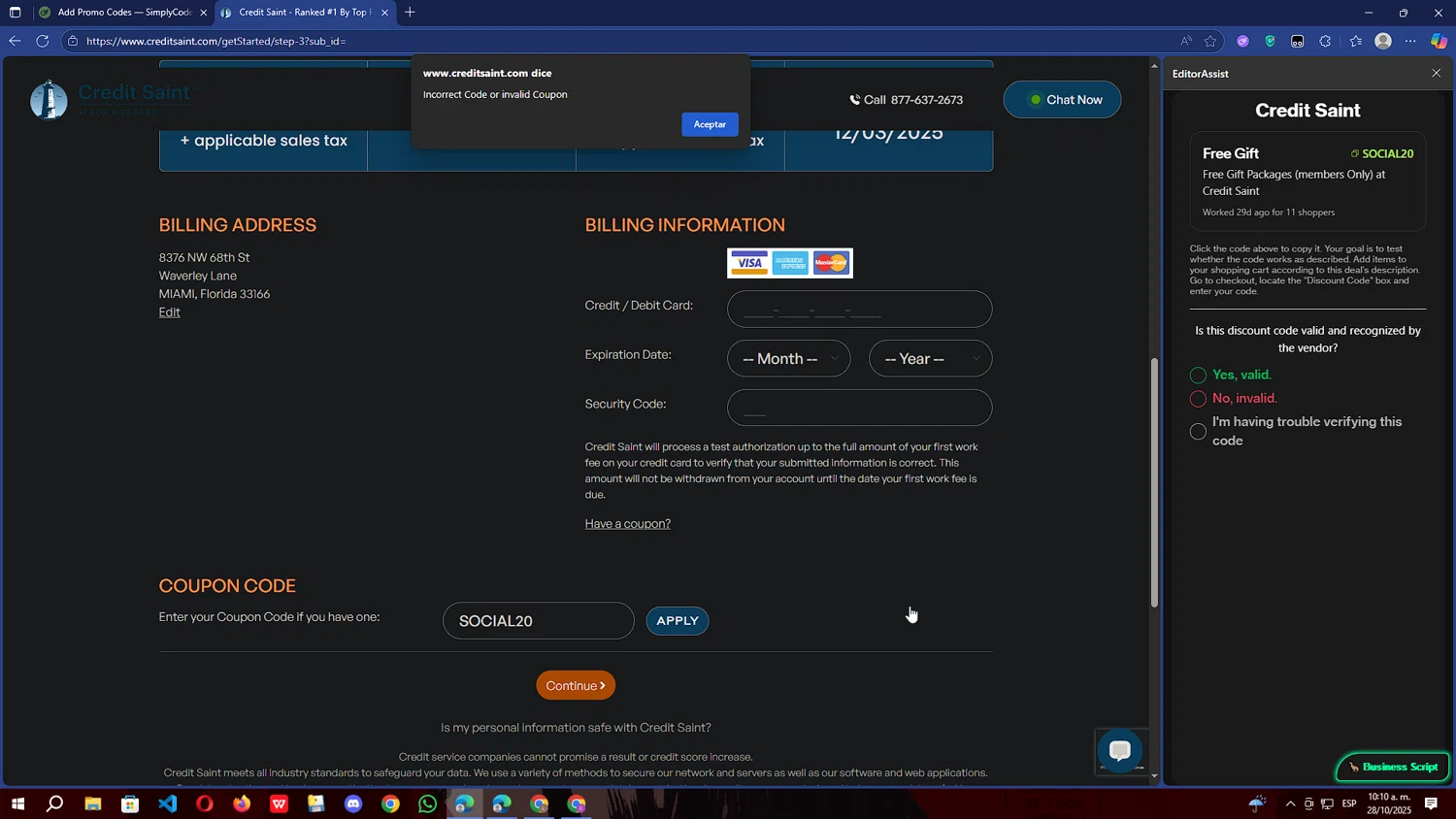This screenshot has height=819, width=1456.
Task: Open Settings and more menu
Action: coord(1410,41)
